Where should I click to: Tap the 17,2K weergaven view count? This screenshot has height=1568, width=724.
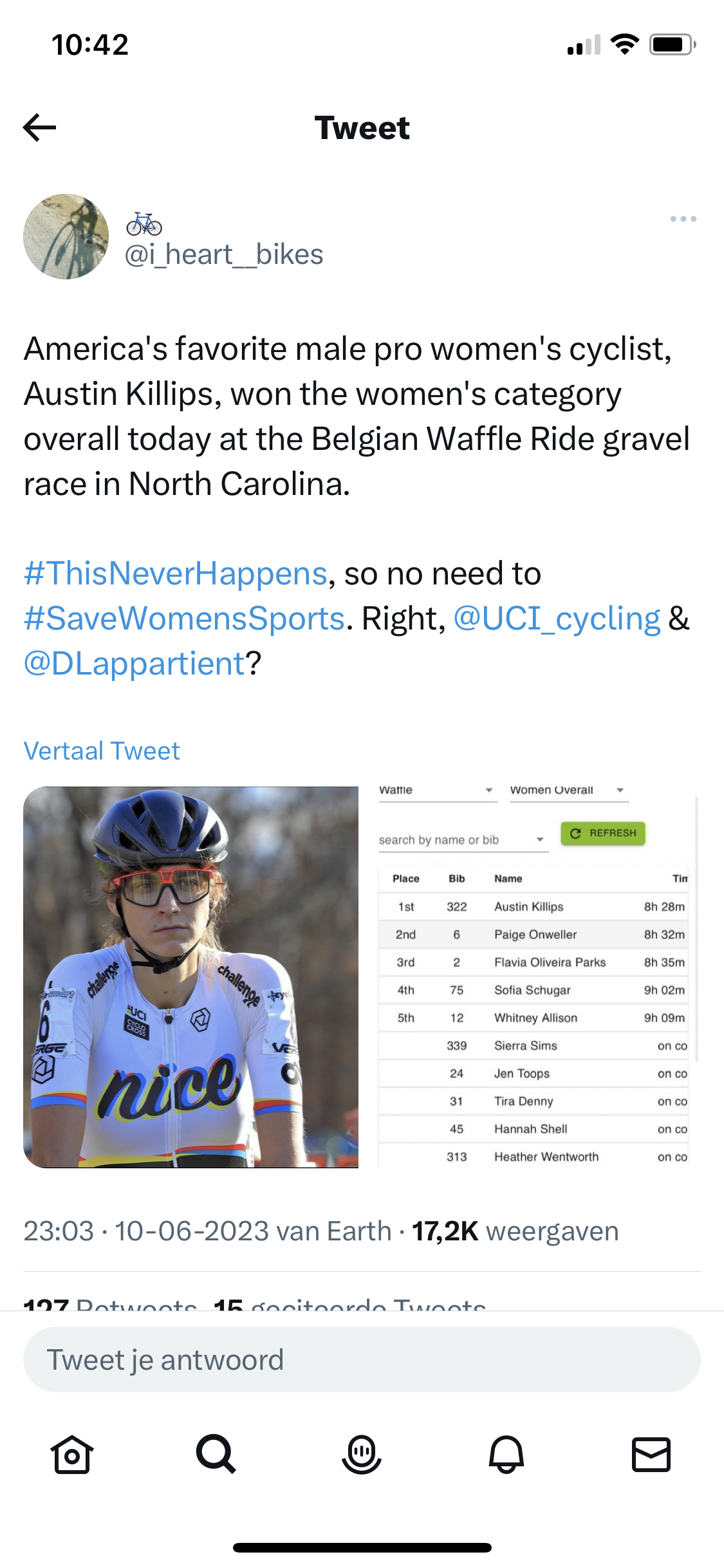coord(515,1231)
